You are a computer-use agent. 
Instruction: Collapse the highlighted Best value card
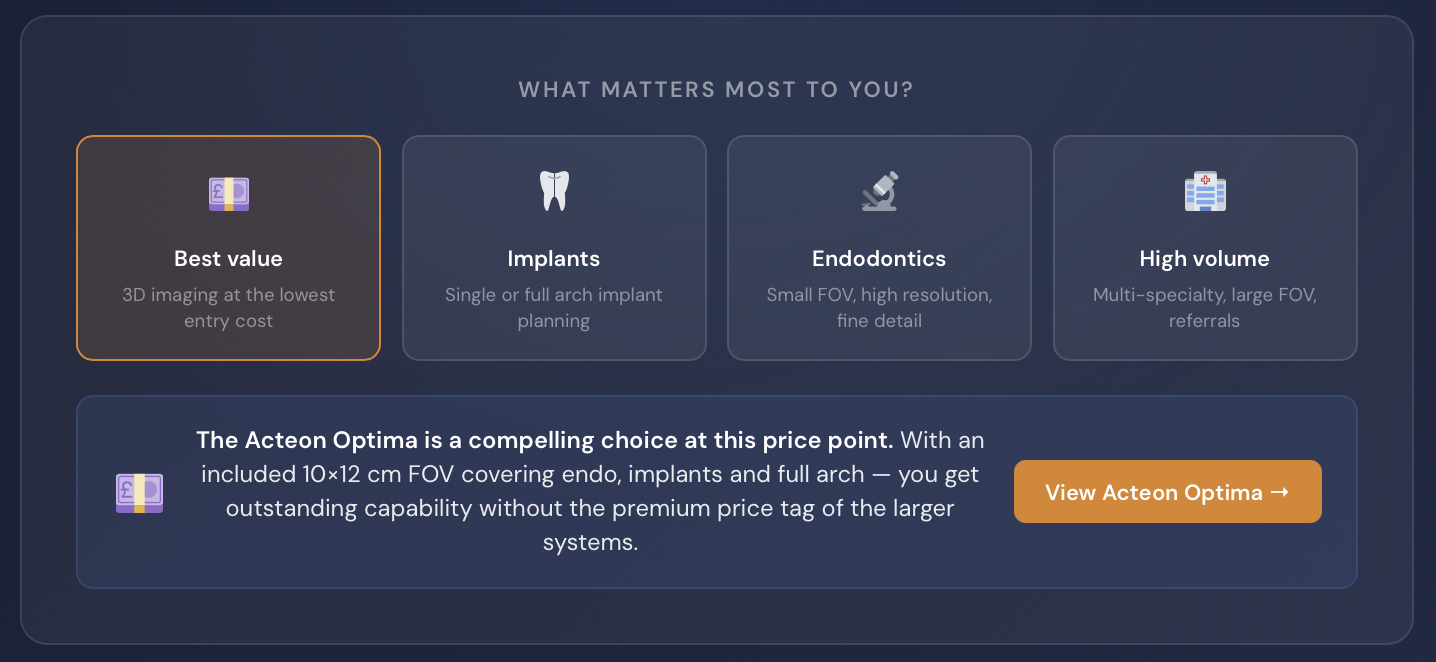coord(228,248)
